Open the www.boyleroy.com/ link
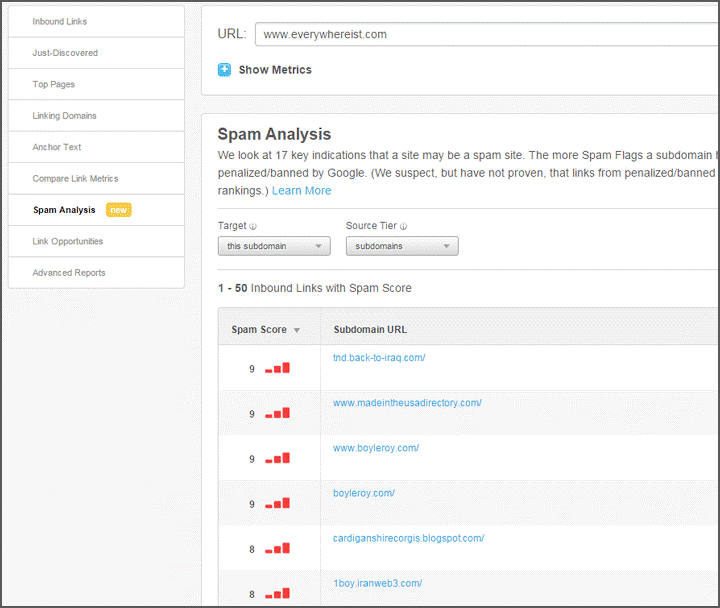 376,448
